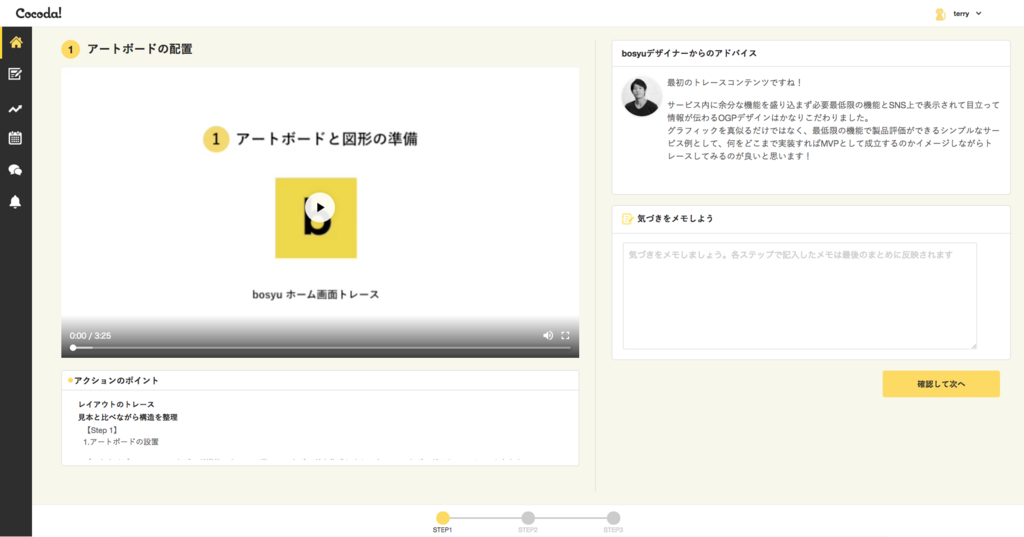Click the memo note icon beside 気づきをメモしよう

627,219
